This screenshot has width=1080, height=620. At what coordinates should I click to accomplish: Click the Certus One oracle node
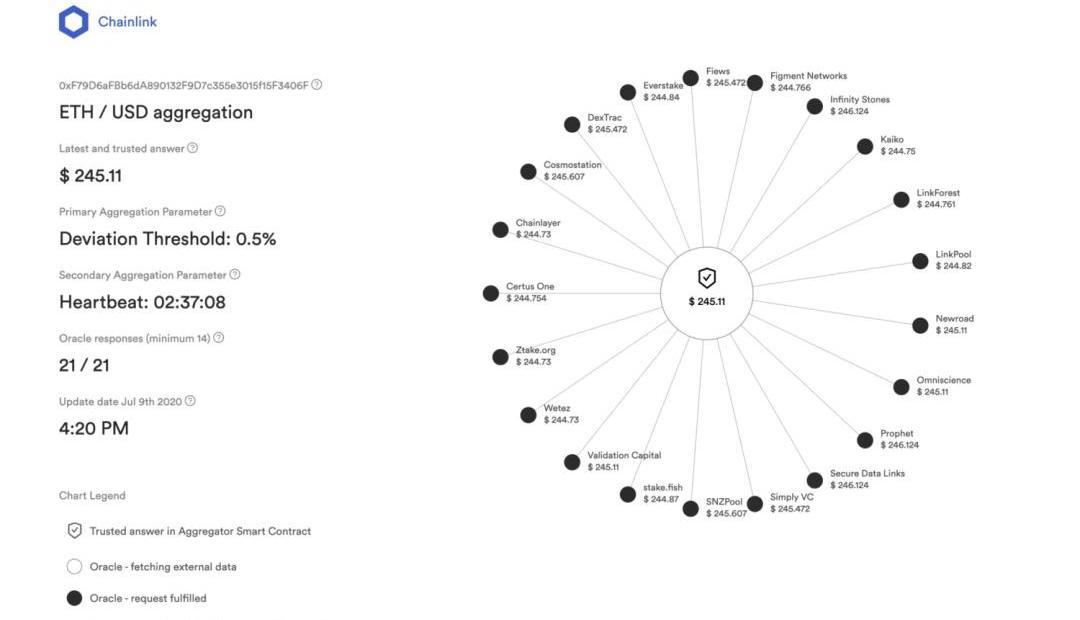[491, 293]
